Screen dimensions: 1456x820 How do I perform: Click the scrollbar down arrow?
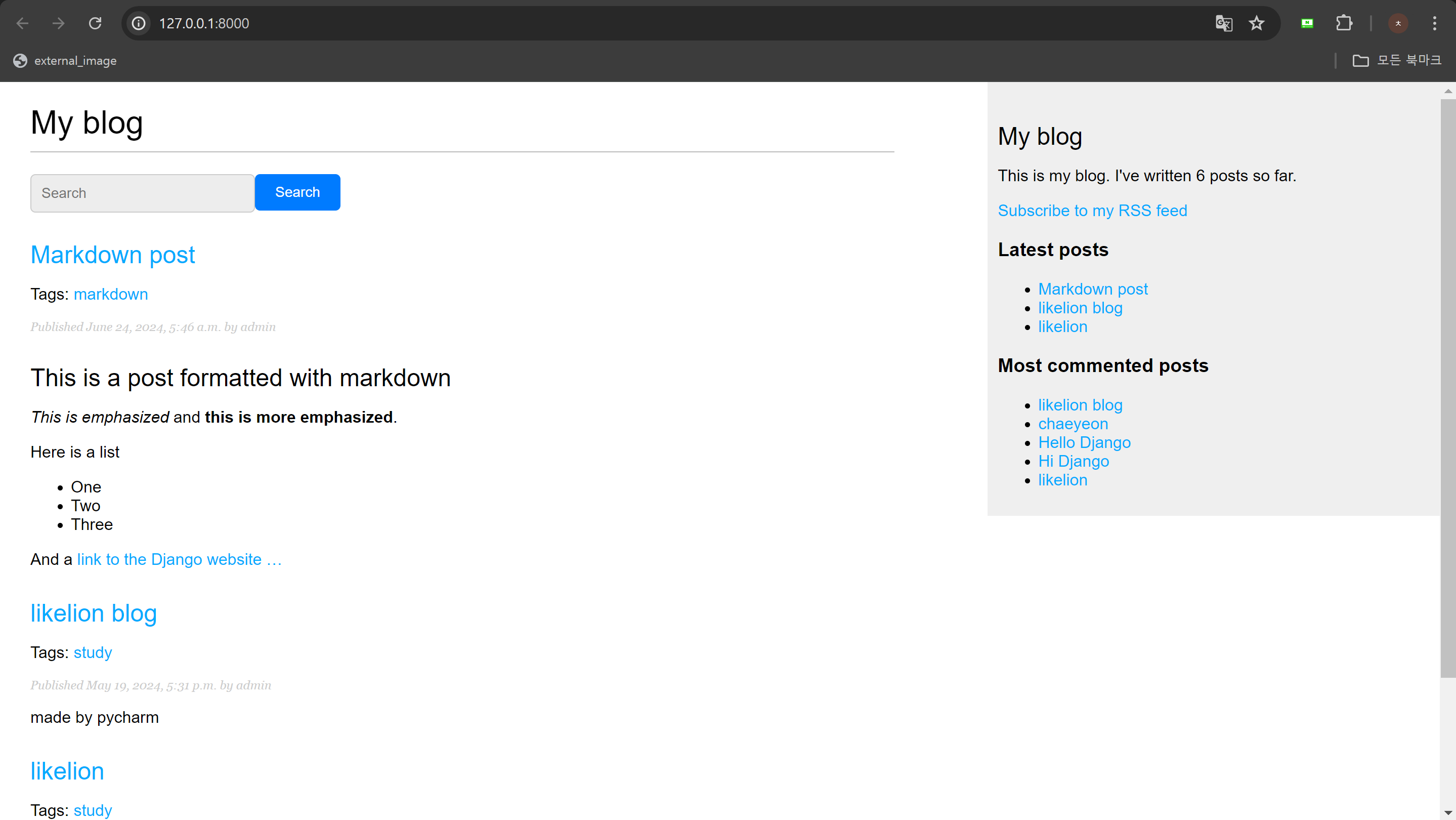click(1447, 812)
